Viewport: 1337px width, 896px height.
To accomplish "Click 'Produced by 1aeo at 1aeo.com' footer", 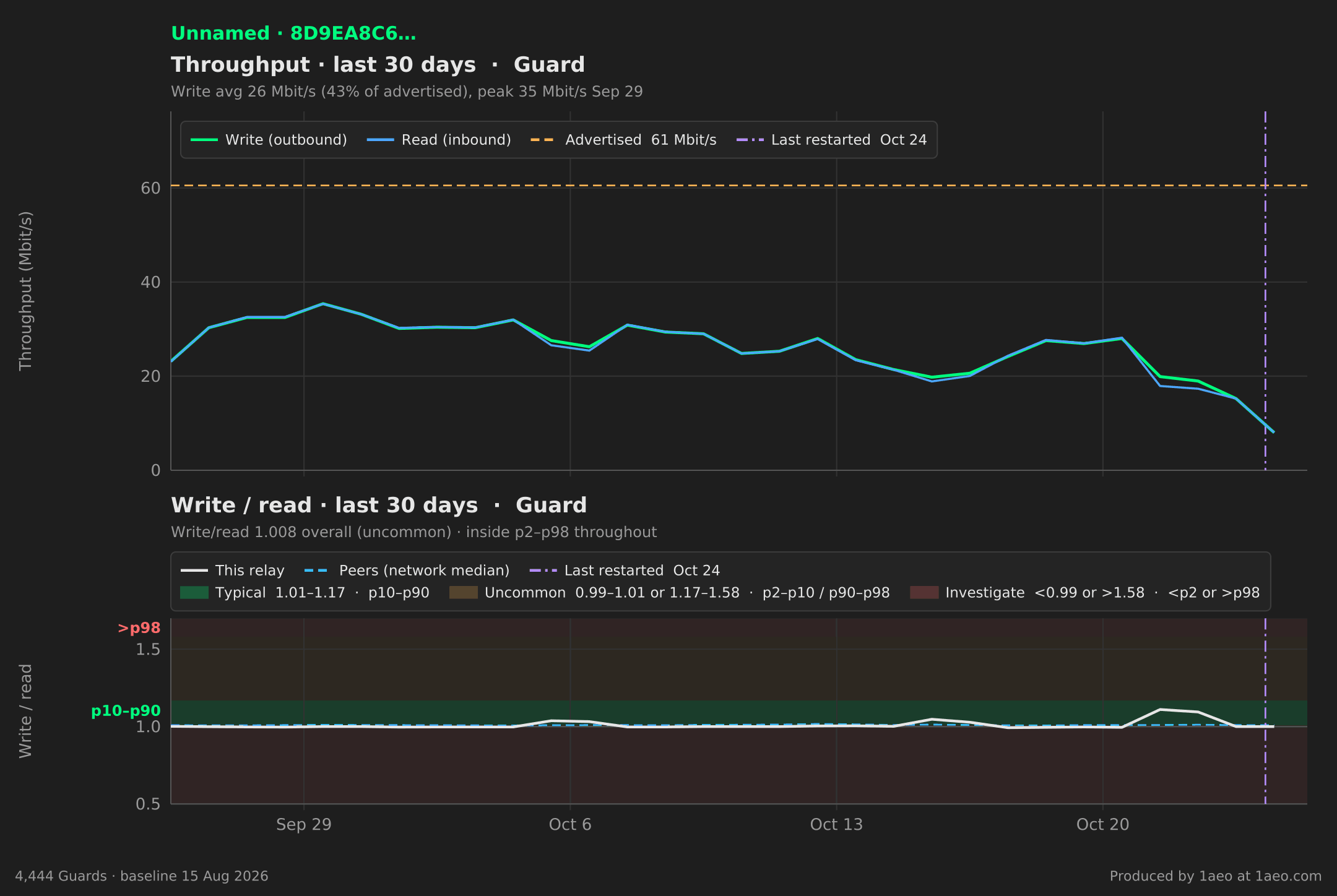I will [x=1216, y=876].
